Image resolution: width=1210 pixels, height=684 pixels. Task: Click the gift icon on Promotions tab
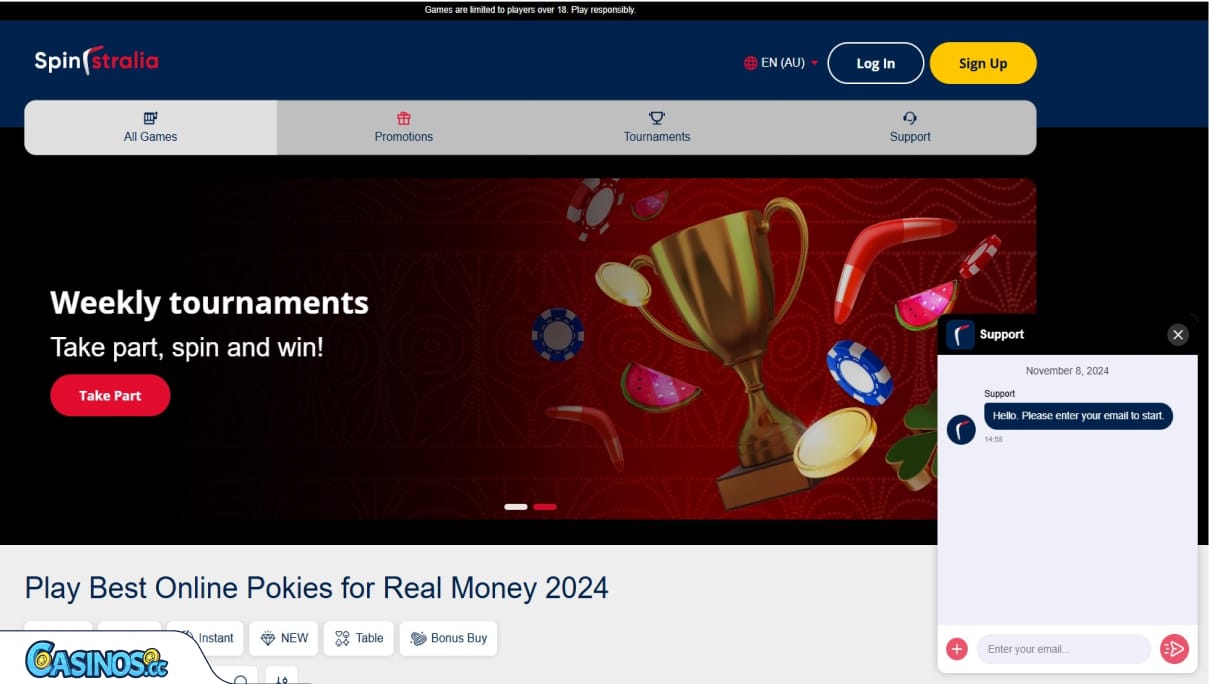[404, 117]
